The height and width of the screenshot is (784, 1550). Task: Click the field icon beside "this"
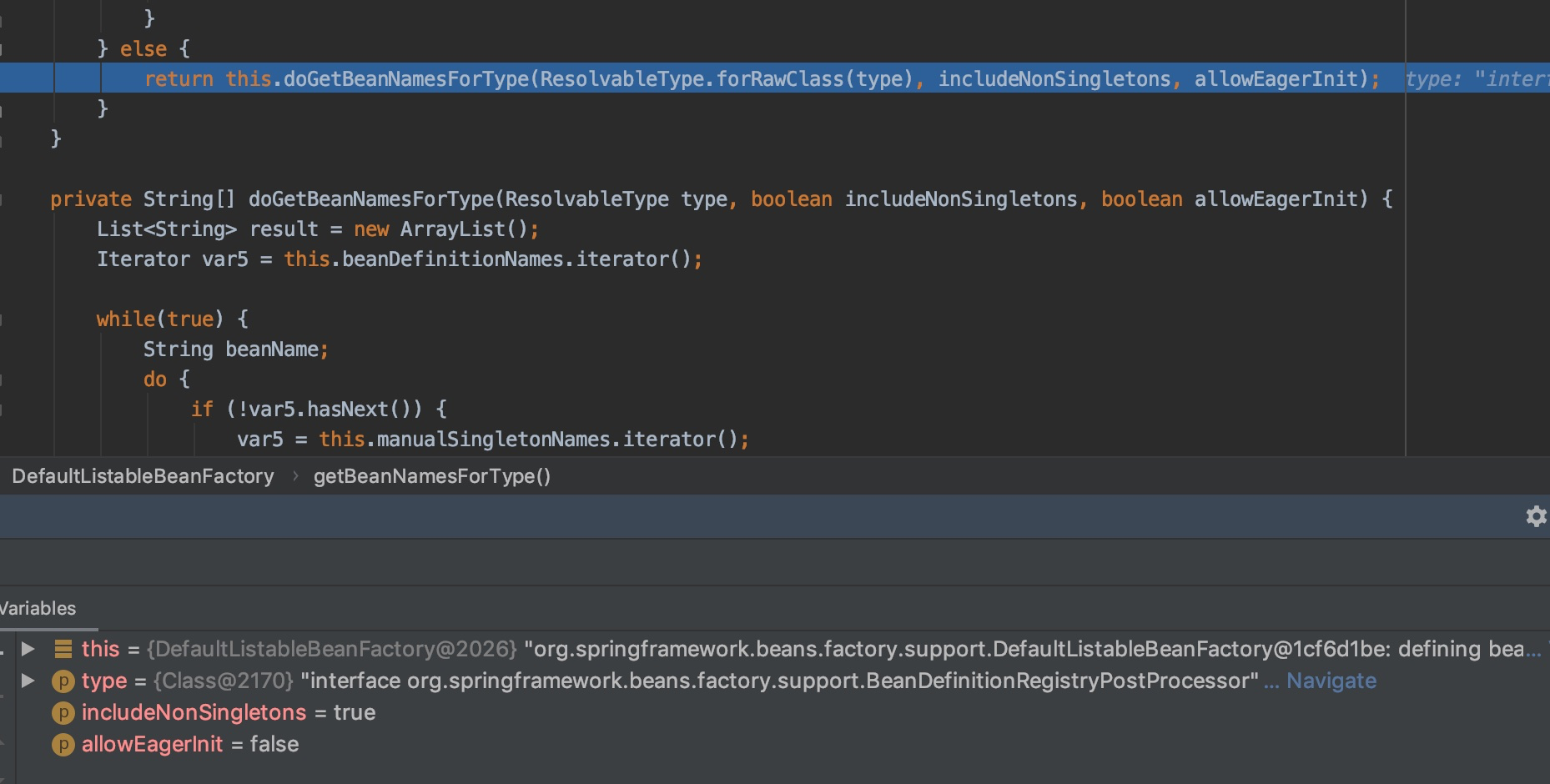click(x=63, y=649)
